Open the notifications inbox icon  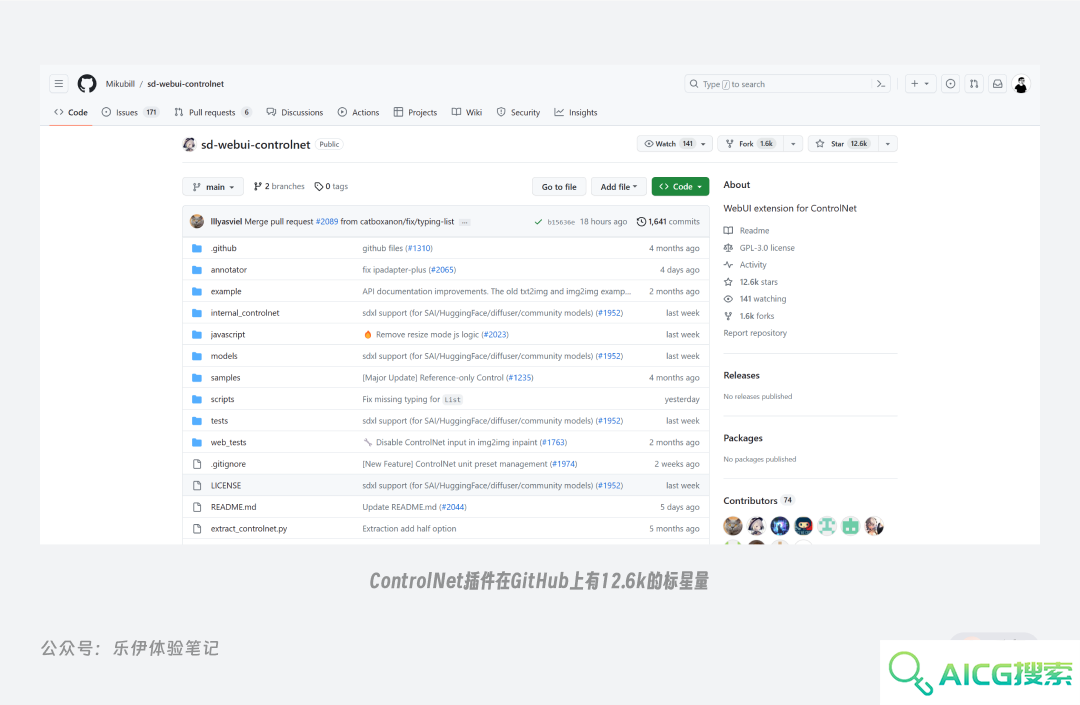(997, 84)
